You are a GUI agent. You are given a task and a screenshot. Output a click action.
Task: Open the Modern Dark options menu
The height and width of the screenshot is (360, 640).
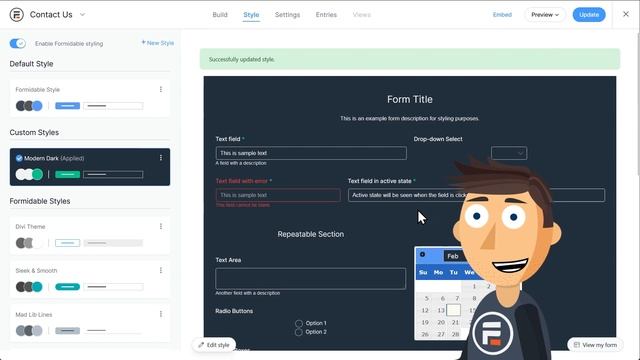[161, 158]
